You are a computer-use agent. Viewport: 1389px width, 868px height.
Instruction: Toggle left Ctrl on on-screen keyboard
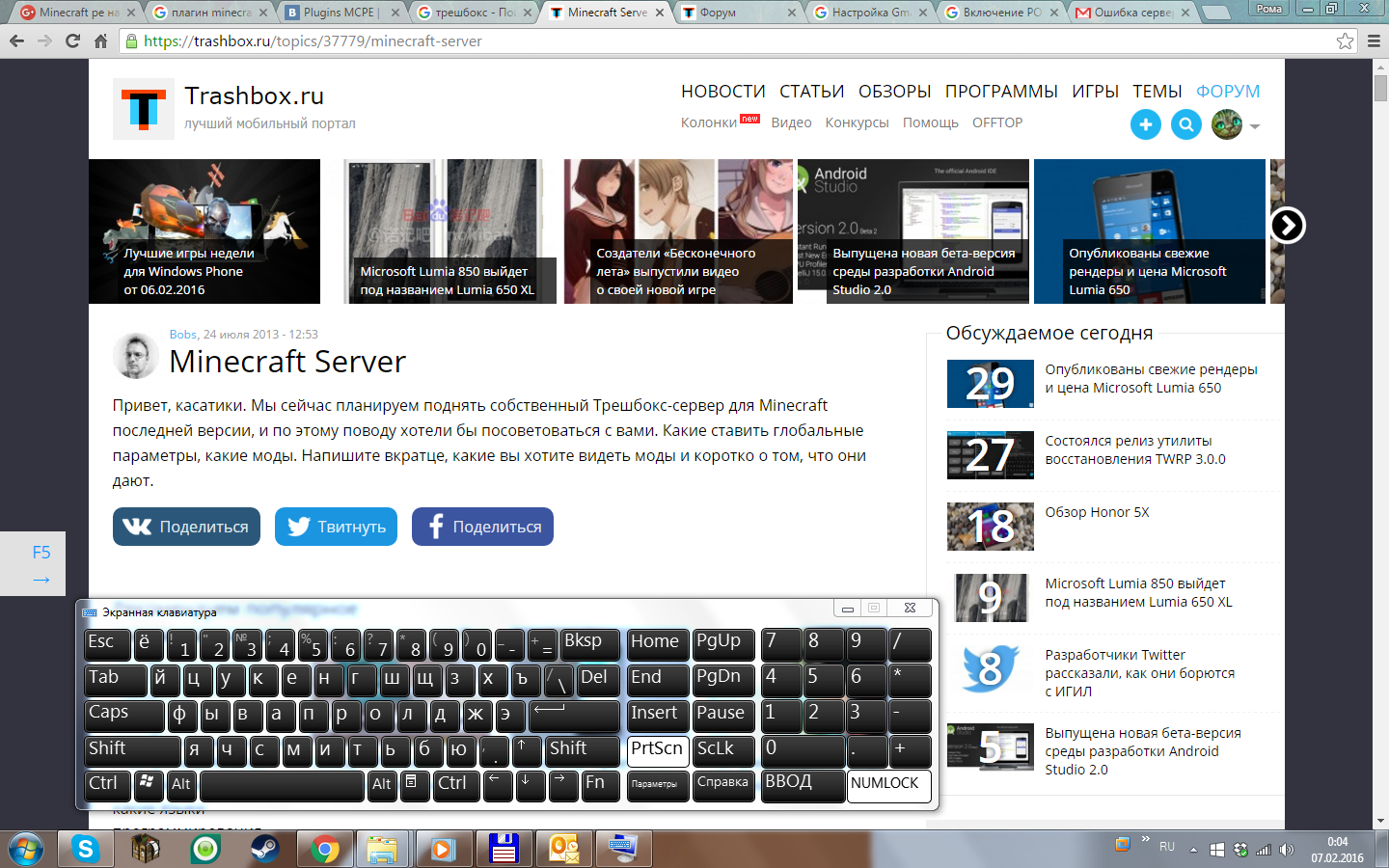pyautogui.click(x=108, y=786)
